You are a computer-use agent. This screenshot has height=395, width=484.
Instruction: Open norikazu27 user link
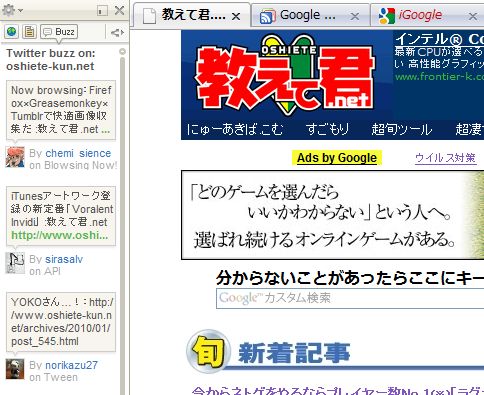[71, 365]
